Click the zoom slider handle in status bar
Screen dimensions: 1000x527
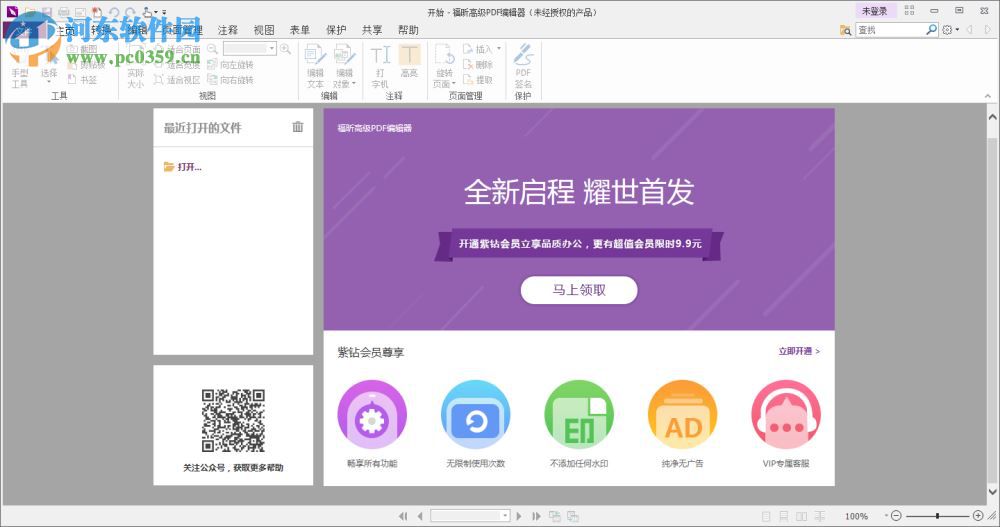point(938,516)
